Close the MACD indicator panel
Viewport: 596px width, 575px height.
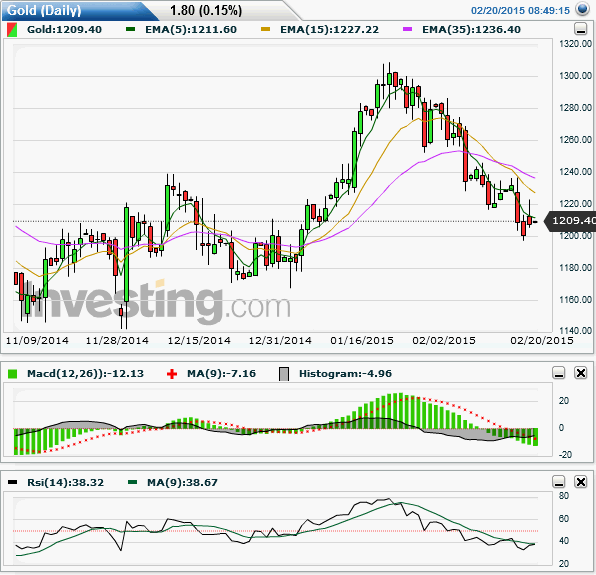580,373
